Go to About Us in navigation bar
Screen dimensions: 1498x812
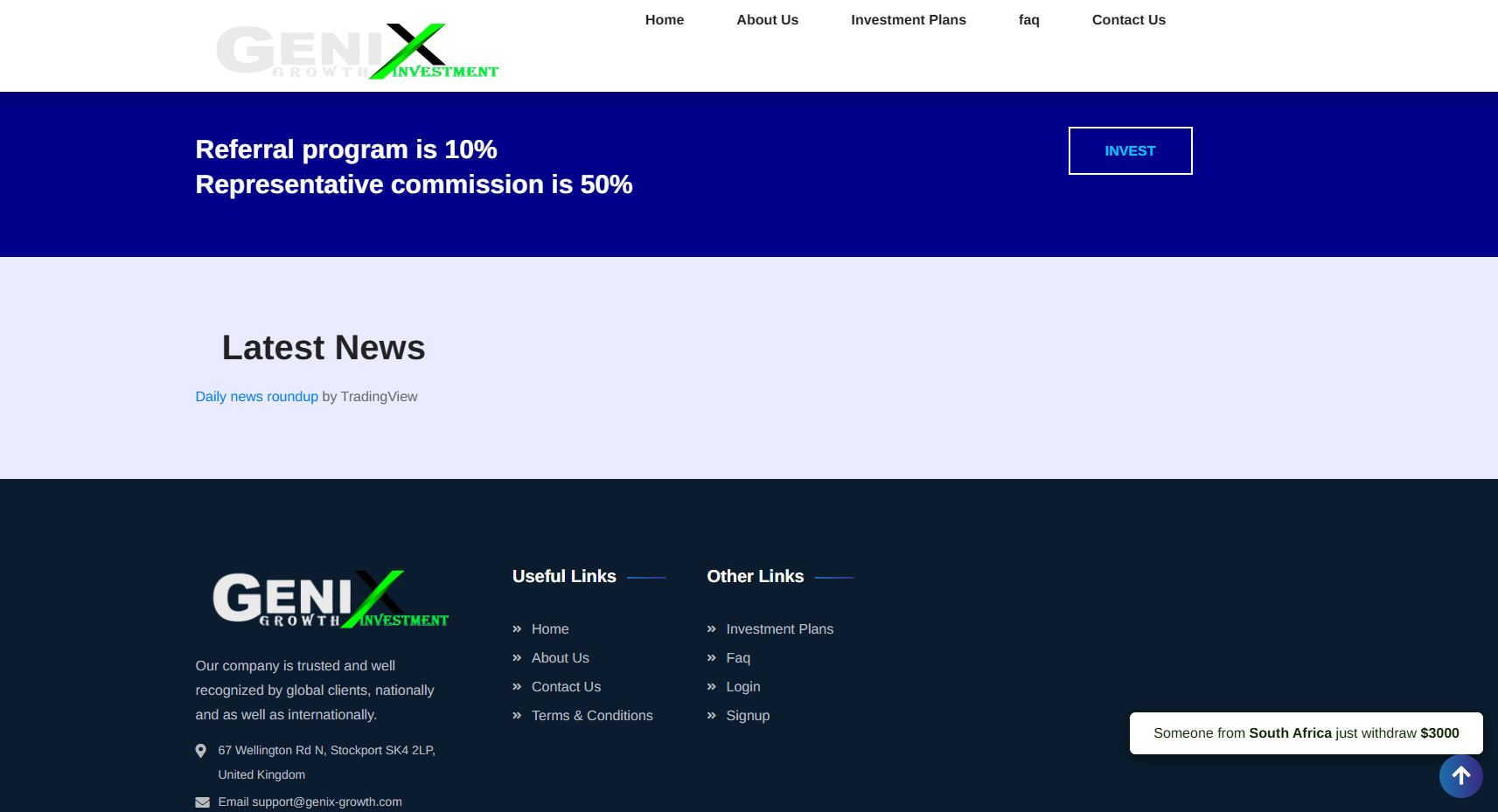pyautogui.click(x=767, y=20)
